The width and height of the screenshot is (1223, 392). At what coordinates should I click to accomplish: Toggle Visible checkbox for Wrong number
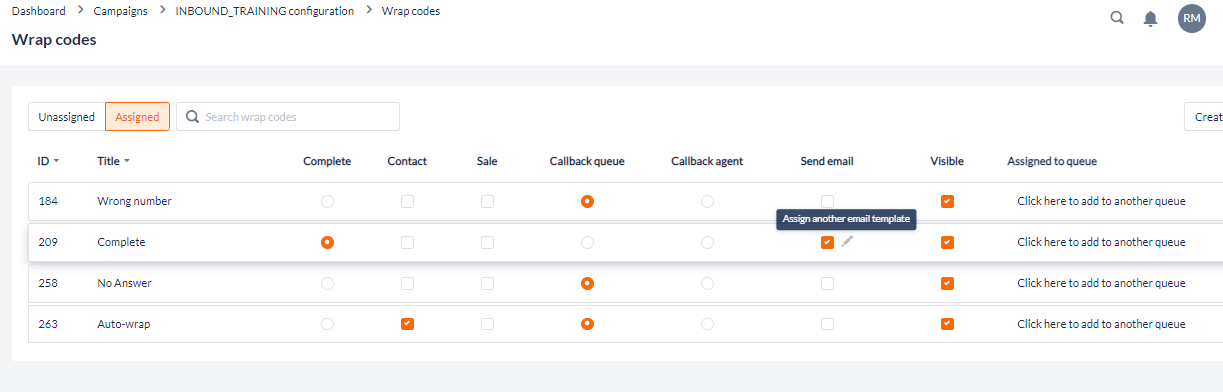tap(947, 201)
